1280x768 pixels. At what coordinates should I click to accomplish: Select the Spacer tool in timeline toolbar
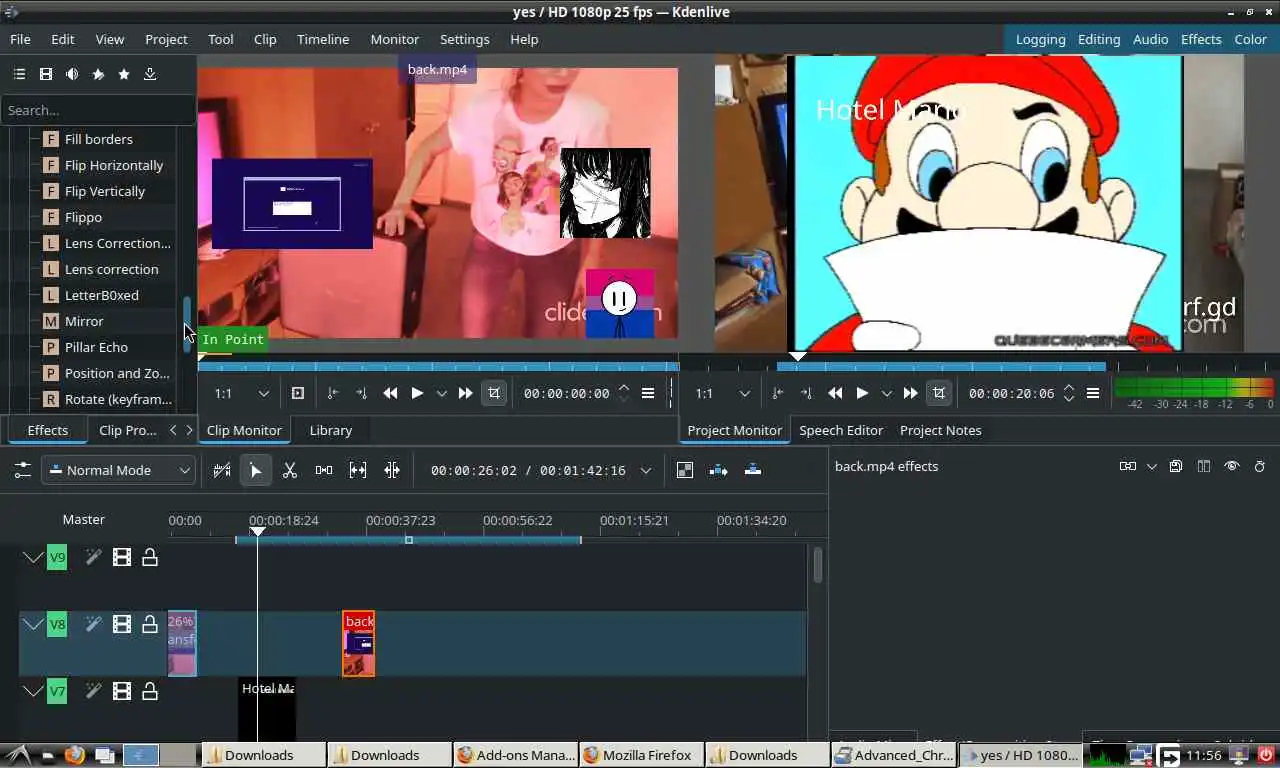click(x=324, y=470)
